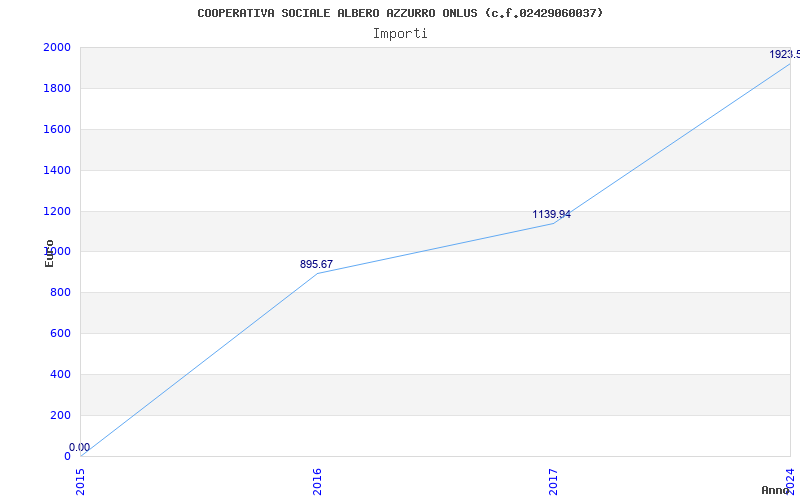Viewport: 800px width, 500px height.
Task: Click the 1800 y-axis tick label
Action: click(x=57, y=88)
